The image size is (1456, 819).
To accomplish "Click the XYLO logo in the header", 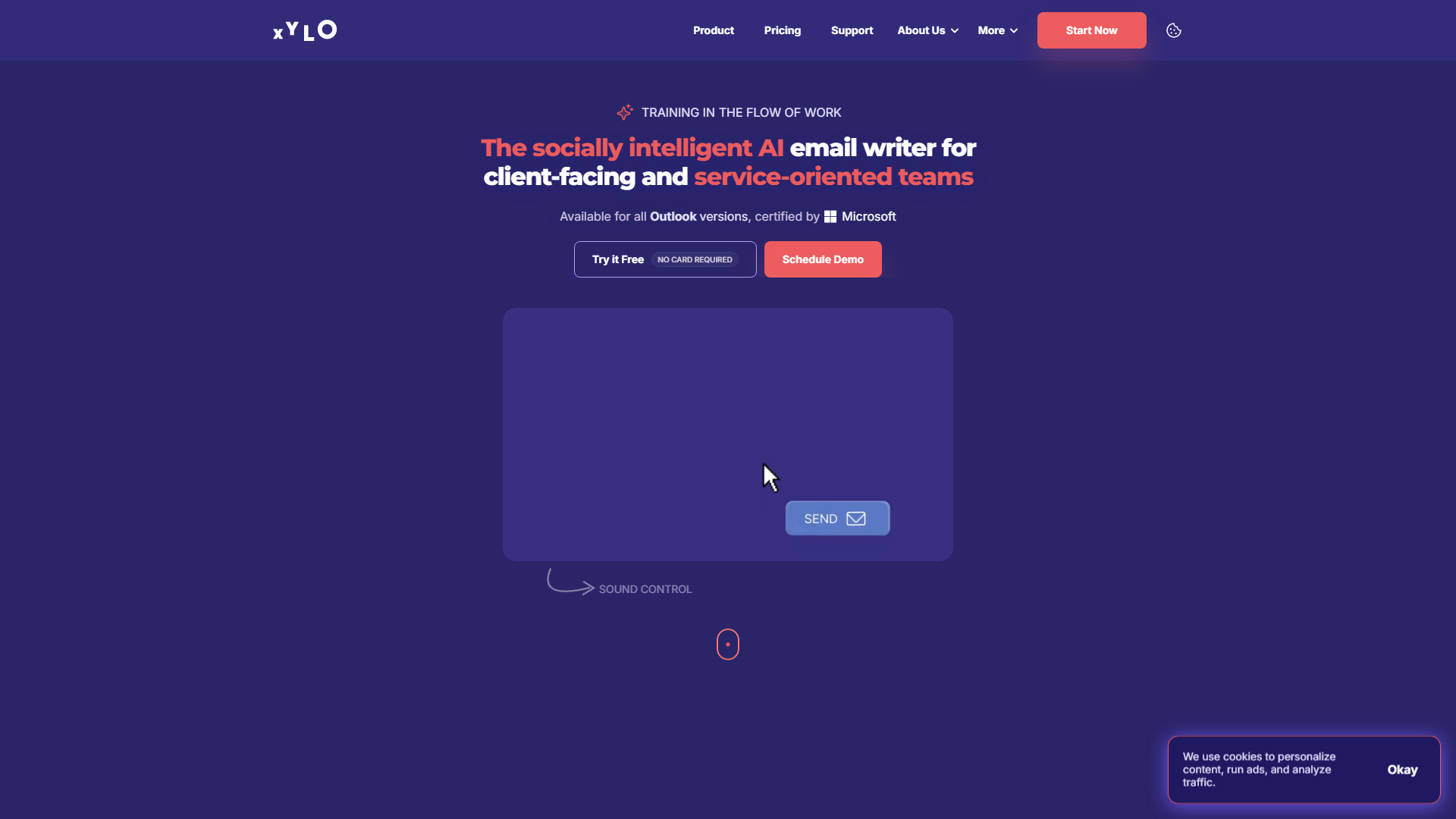I will click(305, 30).
